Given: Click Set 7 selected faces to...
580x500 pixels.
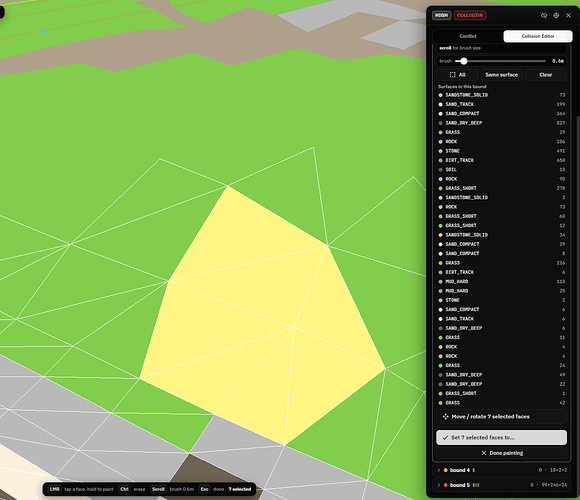Looking at the screenshot, I should [501, 438].
